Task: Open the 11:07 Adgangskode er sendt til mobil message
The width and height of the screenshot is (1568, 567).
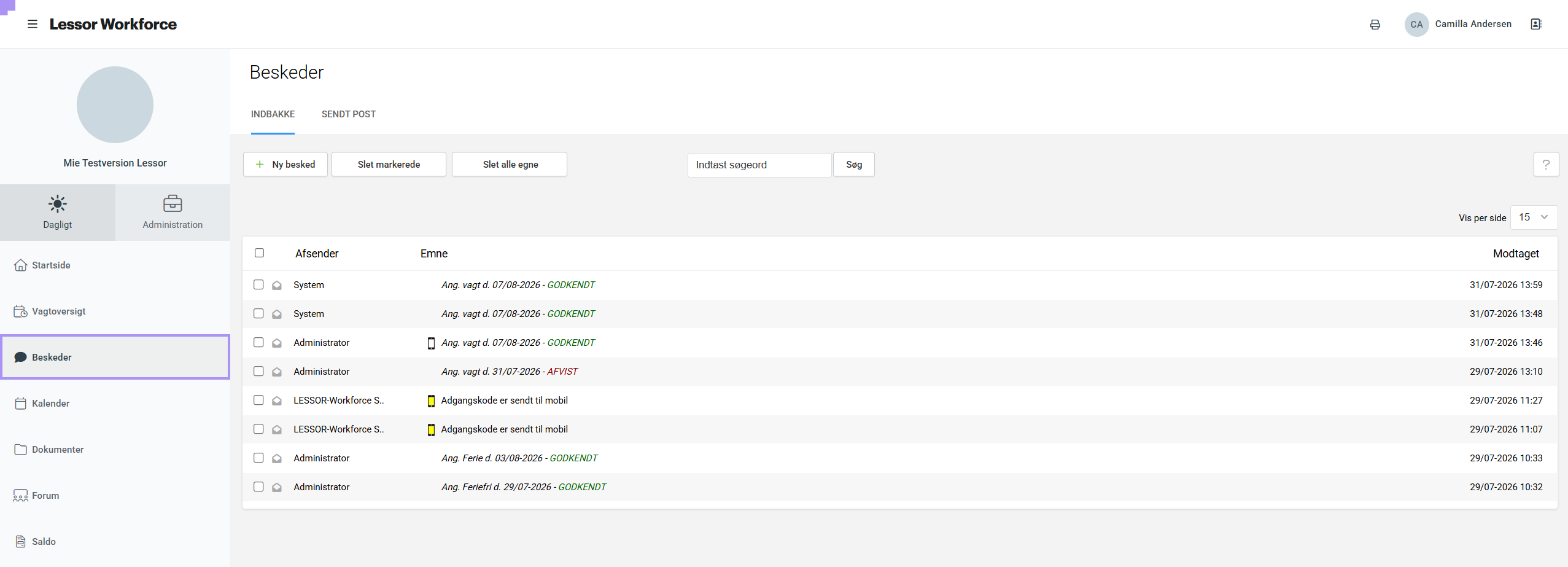Action: 504,429
